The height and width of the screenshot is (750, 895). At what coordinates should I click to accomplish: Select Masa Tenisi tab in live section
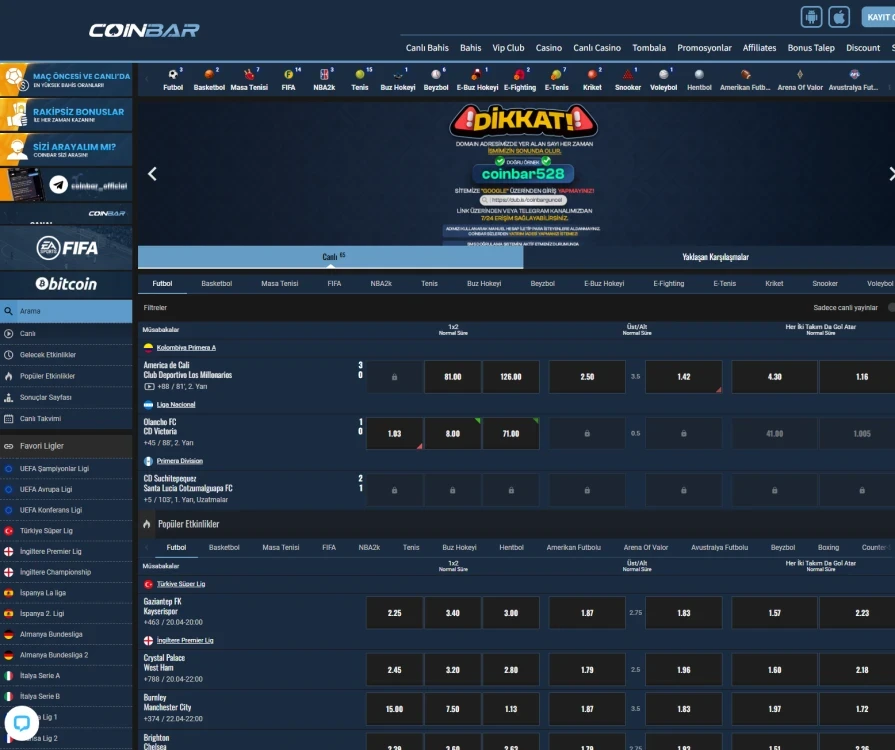(280, 284)
